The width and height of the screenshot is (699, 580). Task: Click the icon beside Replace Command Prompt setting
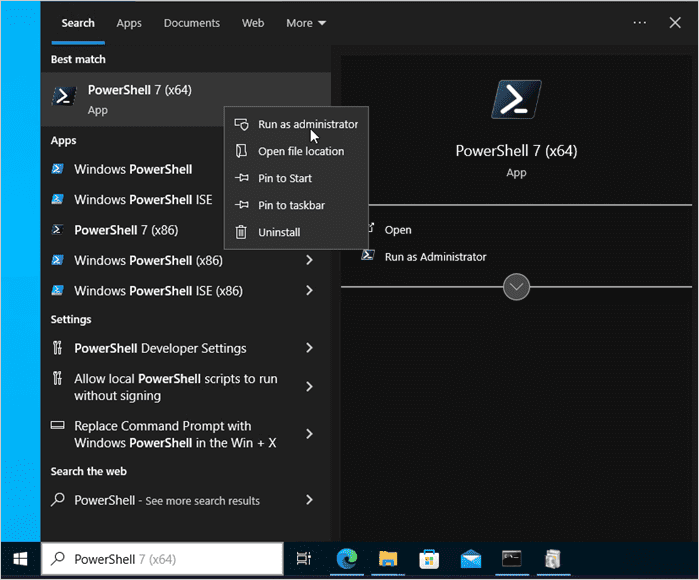pyautogui.click(x=58, y=425)
